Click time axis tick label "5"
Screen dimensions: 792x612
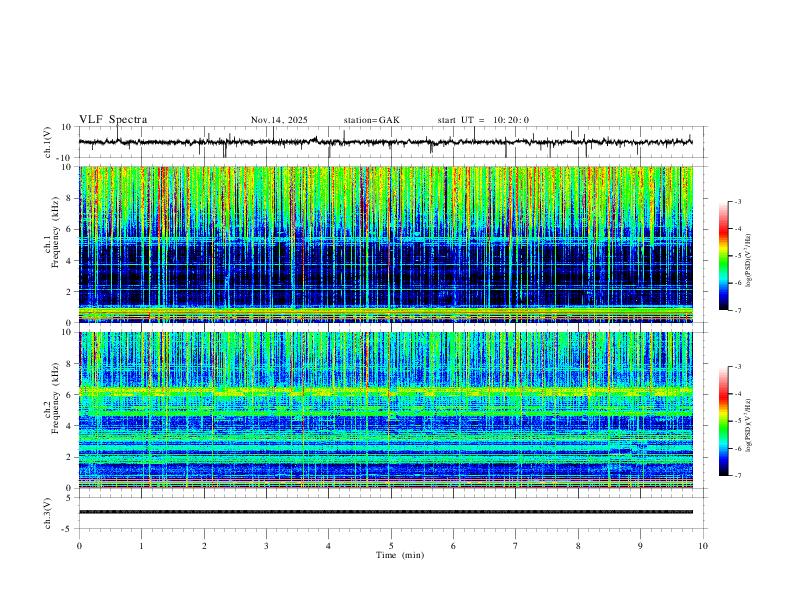[x=391, y=546]
